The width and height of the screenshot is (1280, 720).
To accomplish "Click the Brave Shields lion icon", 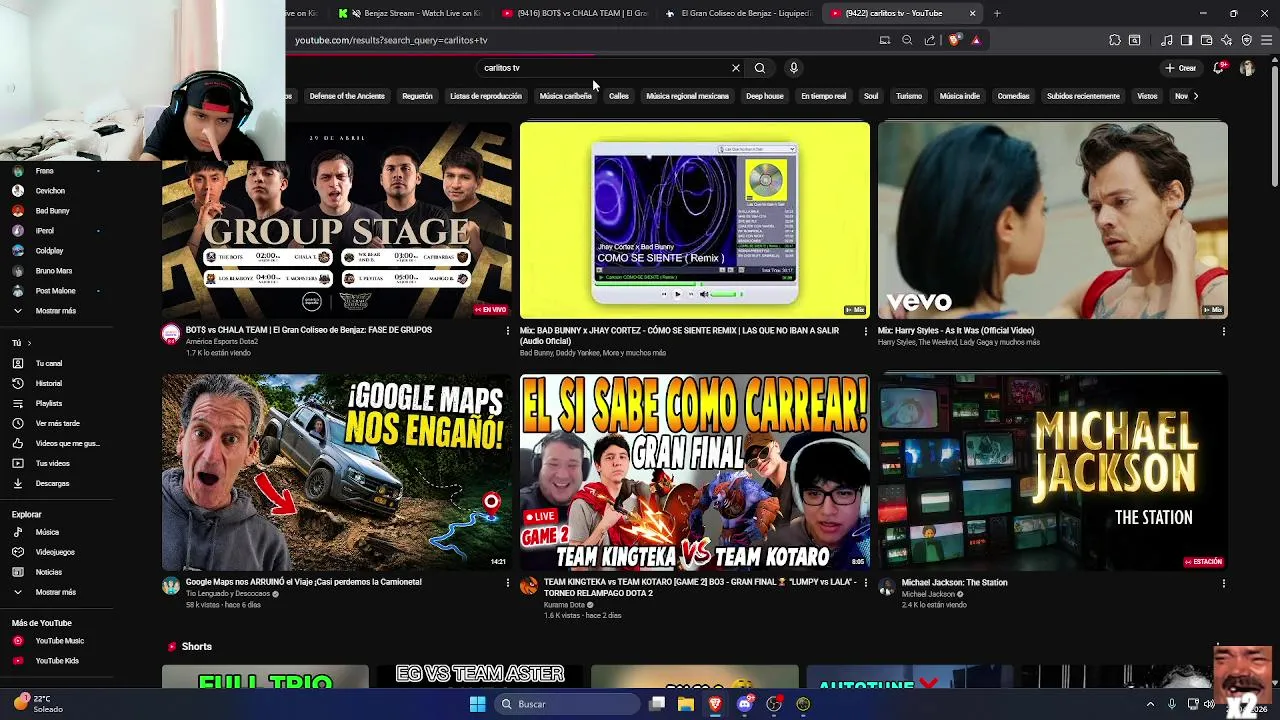I will pyautogui.click(x=955, y=40).
